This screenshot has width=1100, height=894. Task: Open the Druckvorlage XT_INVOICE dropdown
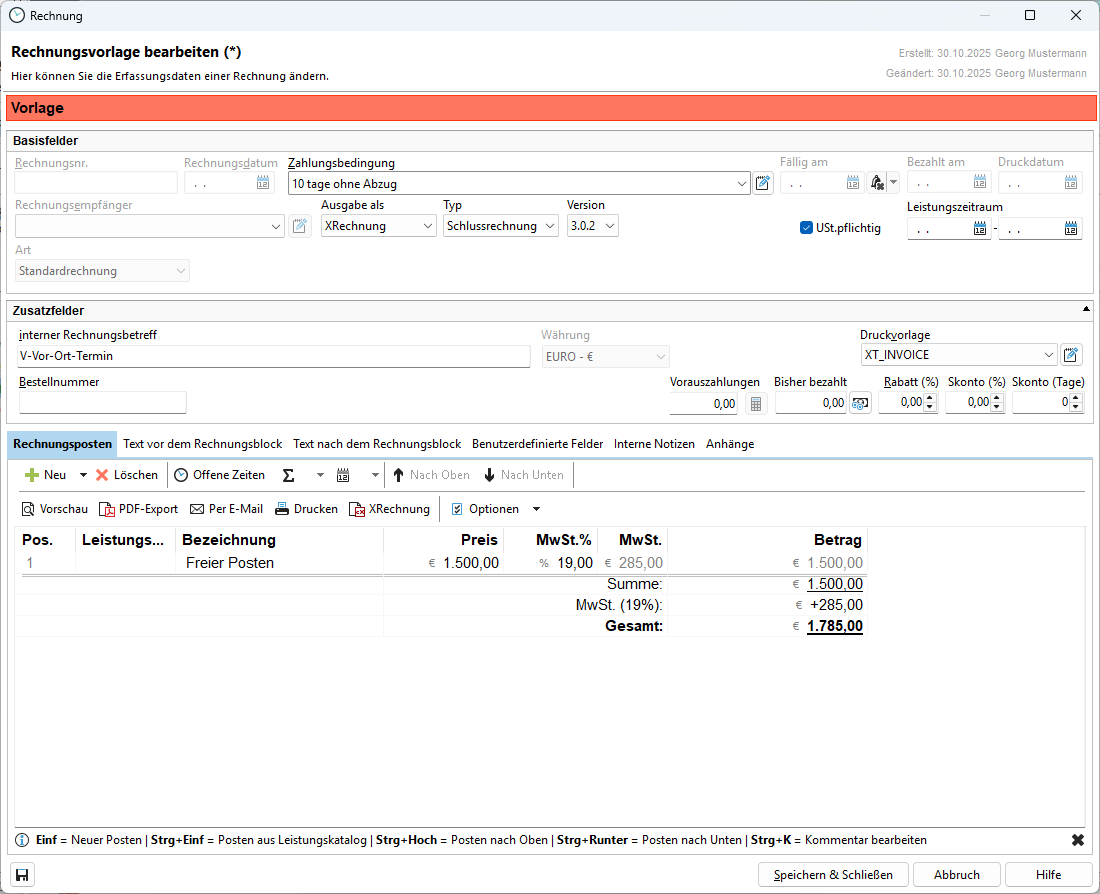pyautogui.click(x=1047, y=355)
